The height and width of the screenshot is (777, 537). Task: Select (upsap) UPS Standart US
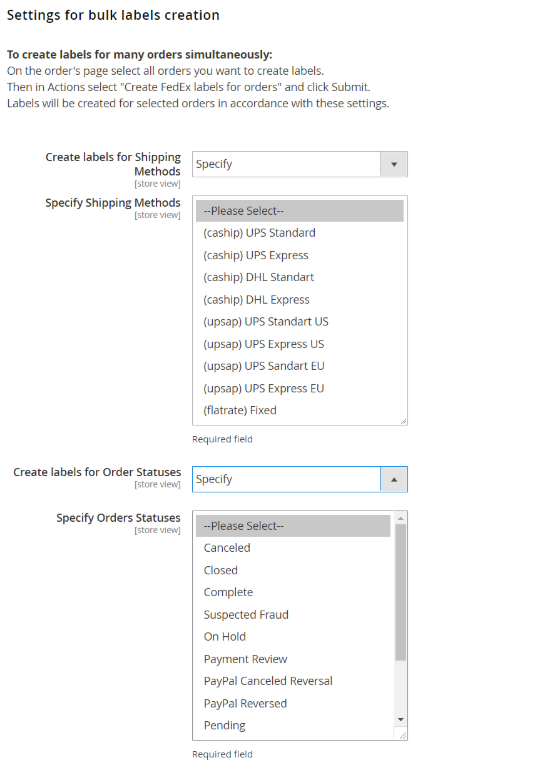click(300, 322)
